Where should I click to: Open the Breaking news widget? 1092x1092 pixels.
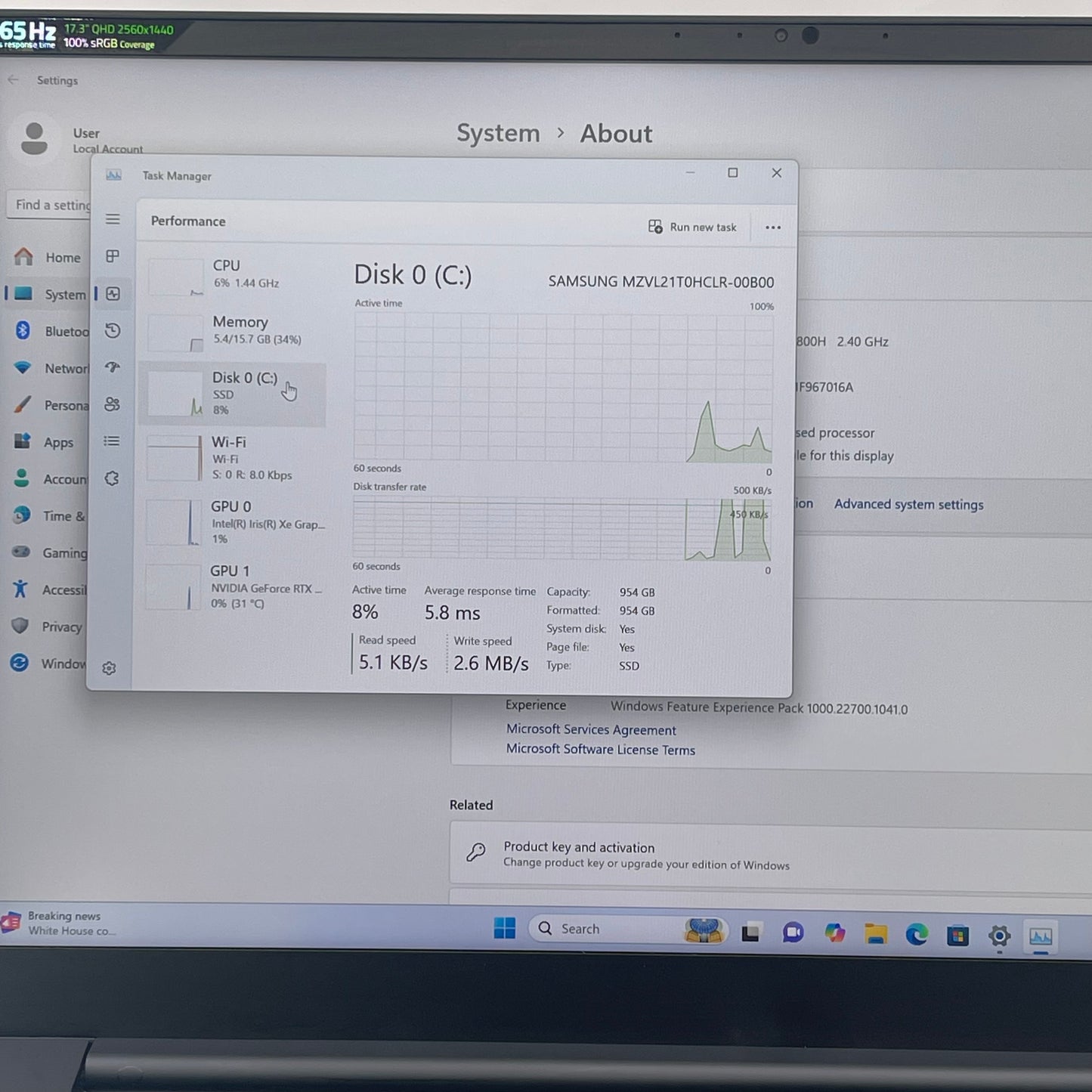(60, 923)
